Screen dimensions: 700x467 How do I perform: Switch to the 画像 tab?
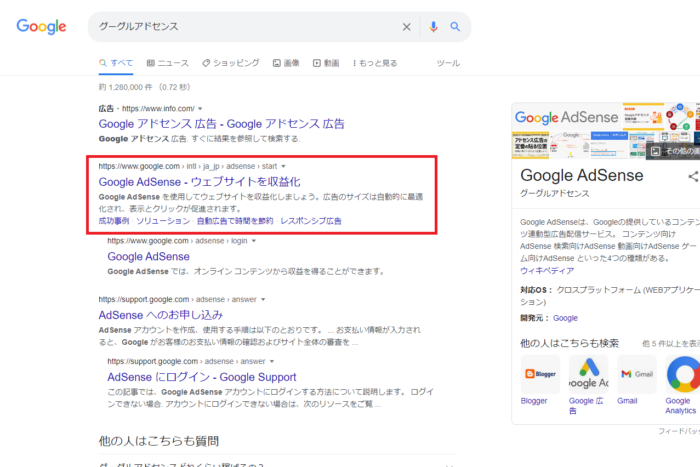pyautogui.click(x=286, y=63)
